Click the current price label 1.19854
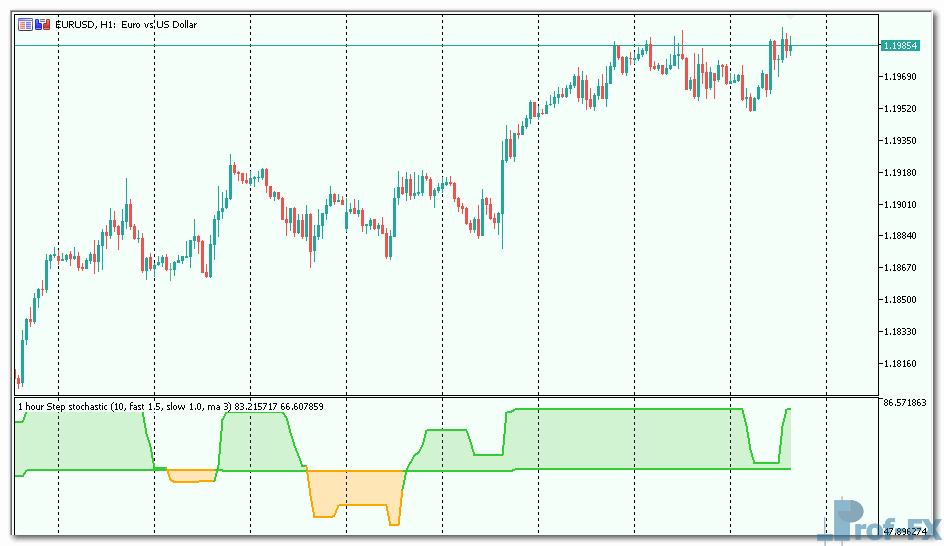 point(901,46)
